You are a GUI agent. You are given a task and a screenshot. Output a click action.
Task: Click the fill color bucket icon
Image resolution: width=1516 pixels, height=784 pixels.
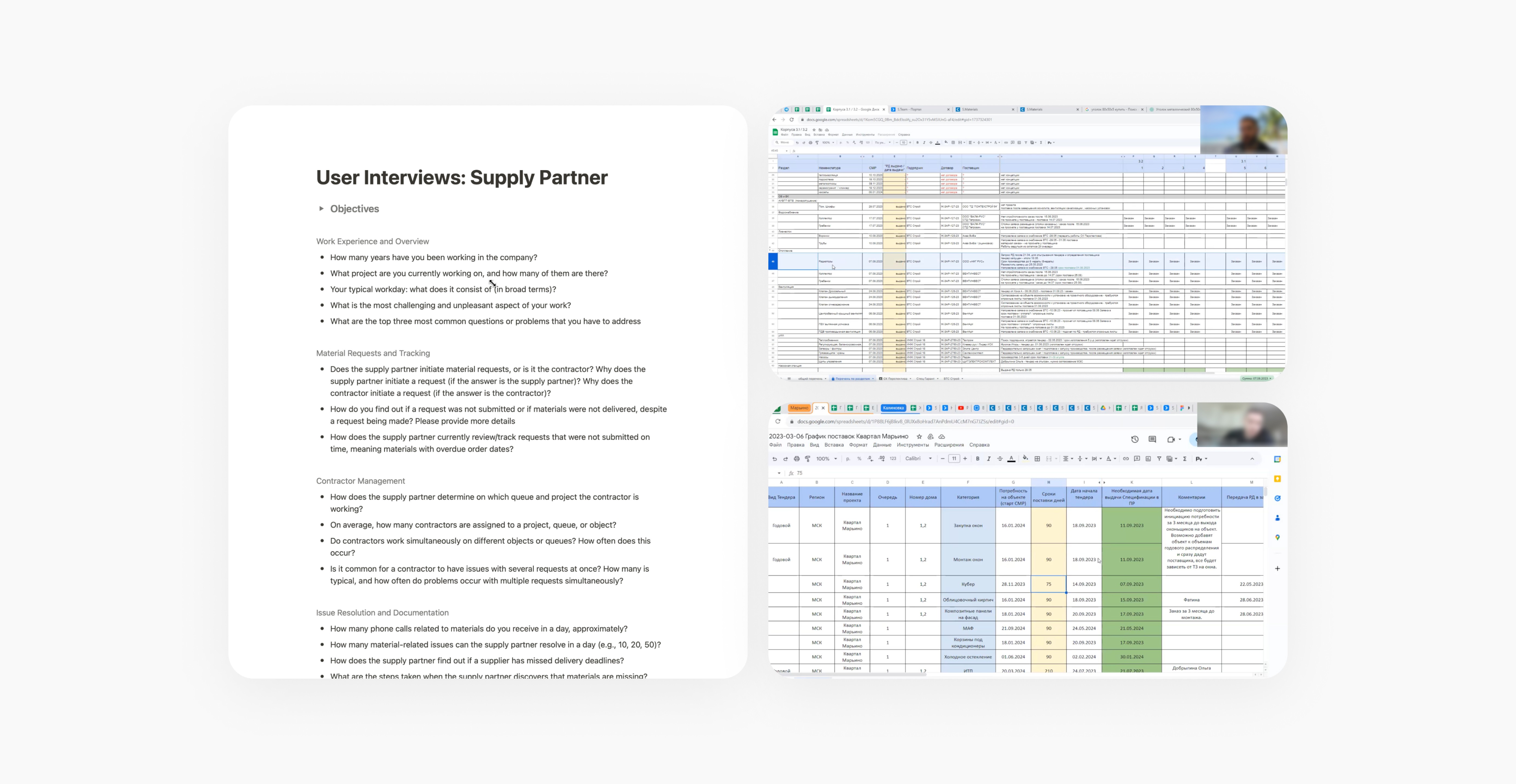tap(1025, 458)
